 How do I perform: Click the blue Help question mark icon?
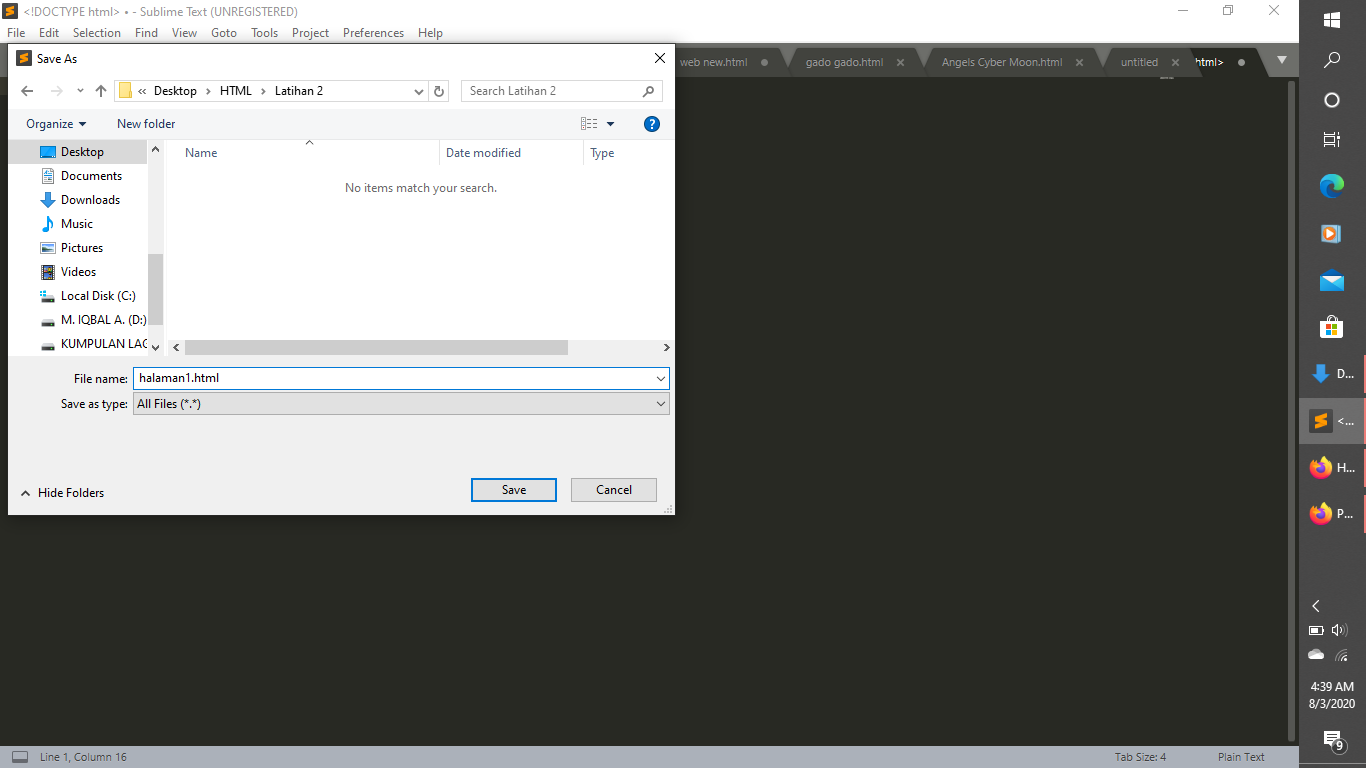652,123
